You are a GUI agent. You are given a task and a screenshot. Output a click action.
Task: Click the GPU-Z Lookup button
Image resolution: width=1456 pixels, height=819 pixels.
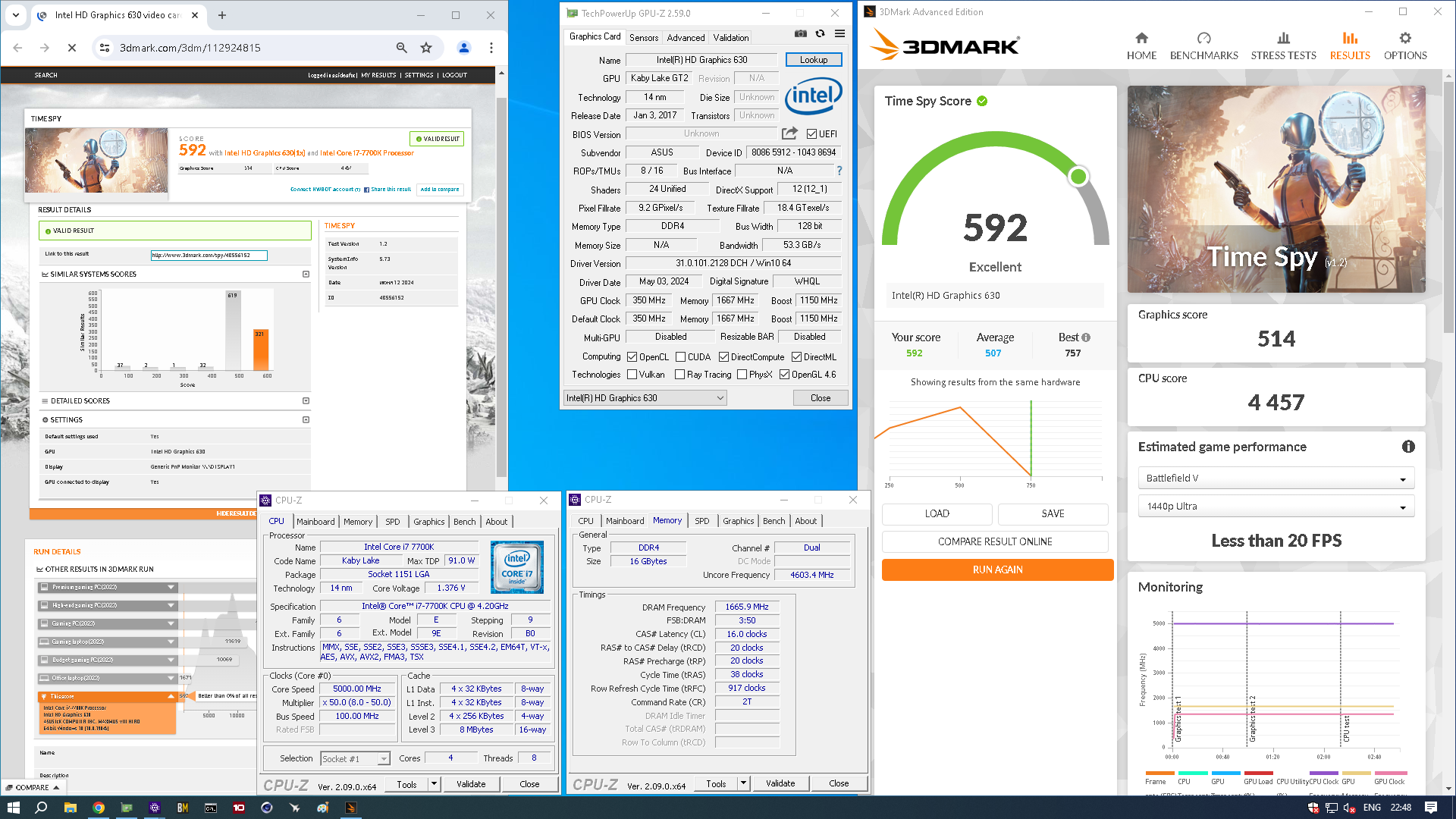(x=814, y=60)
